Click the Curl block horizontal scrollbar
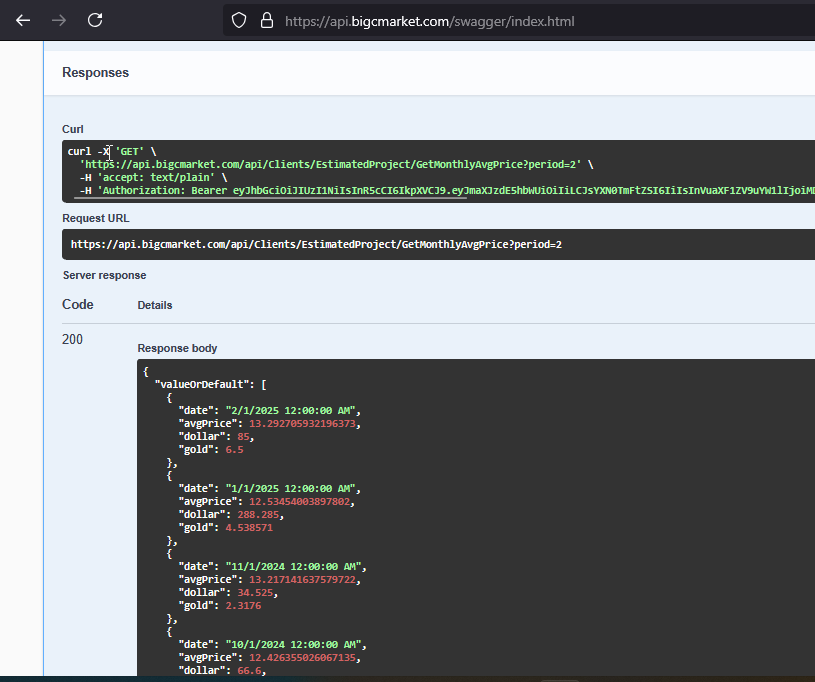 [270, 197]
